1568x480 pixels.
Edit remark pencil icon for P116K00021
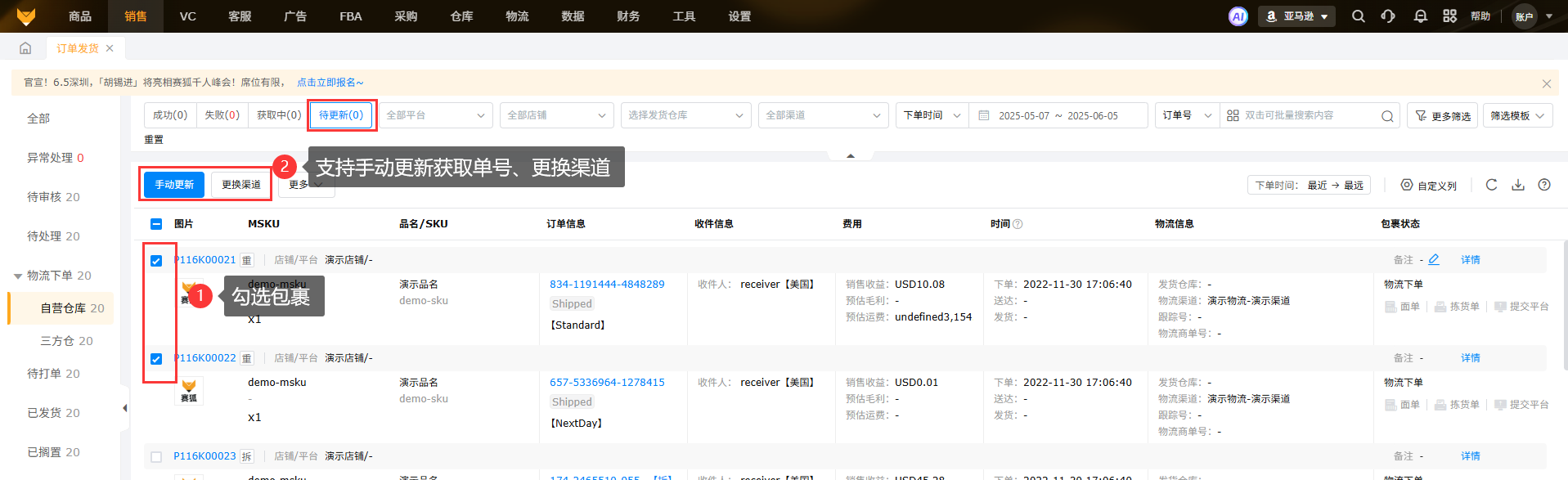click(x=1434, y=259)
